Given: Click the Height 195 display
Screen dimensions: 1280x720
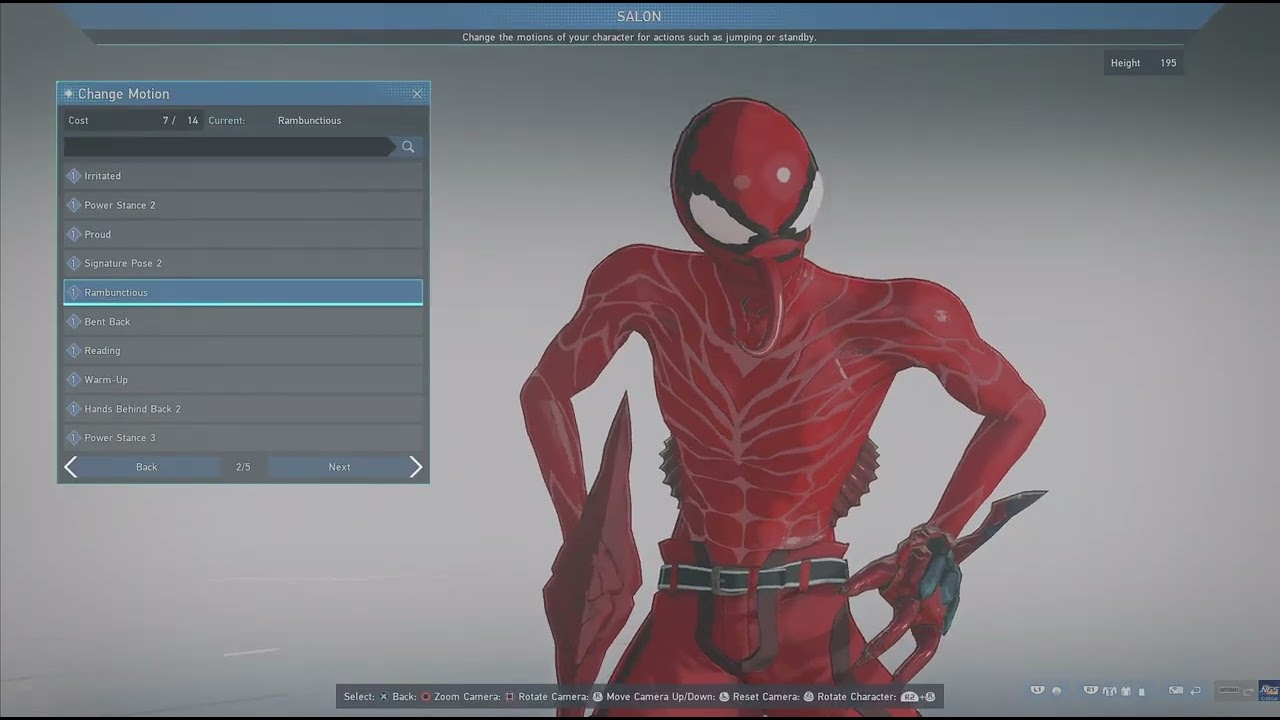Looking at the screenshot, I should pyautogui.click(x=1143, y=63).
